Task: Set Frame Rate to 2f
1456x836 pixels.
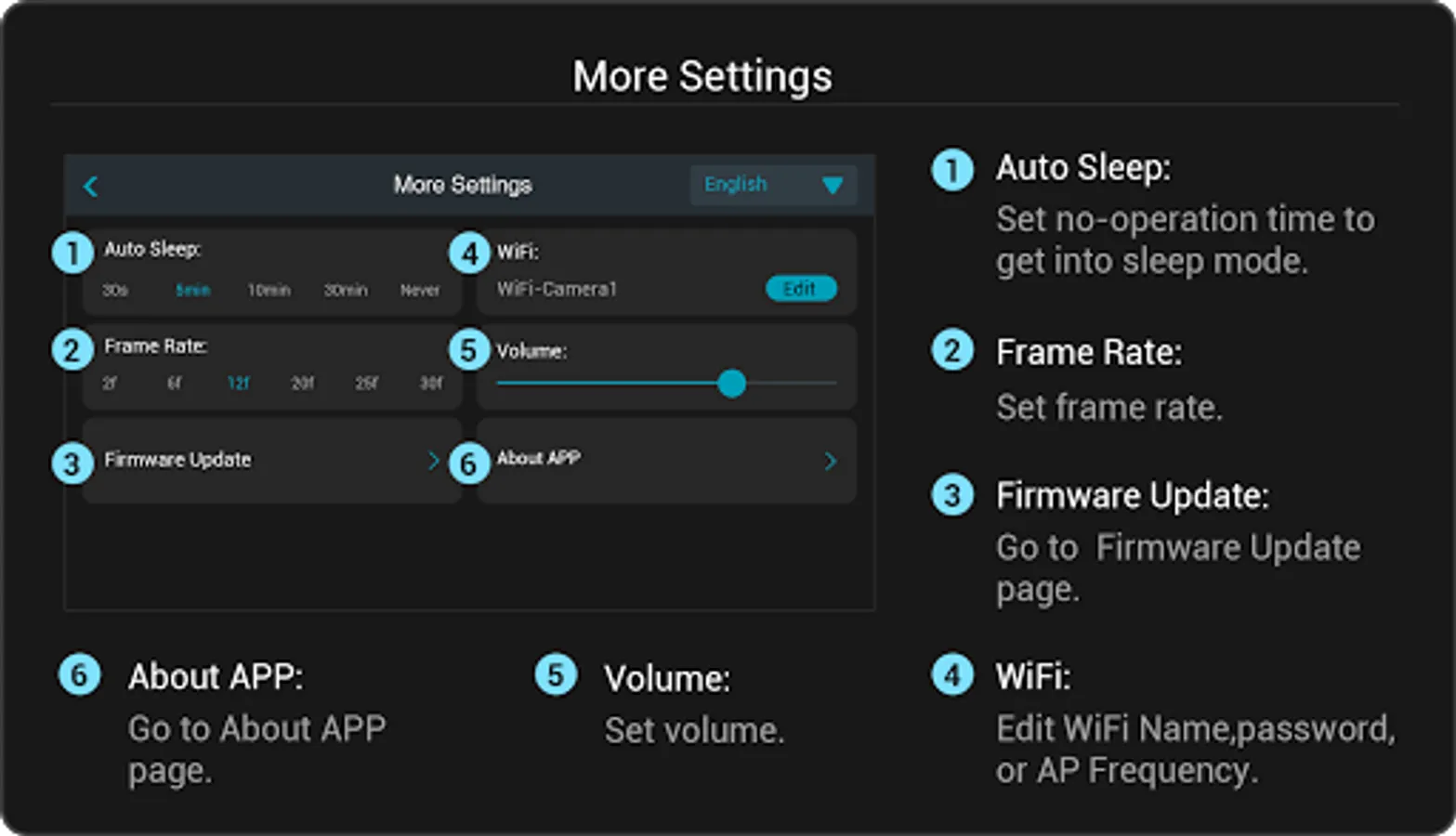Action: [x=110, y=383]
